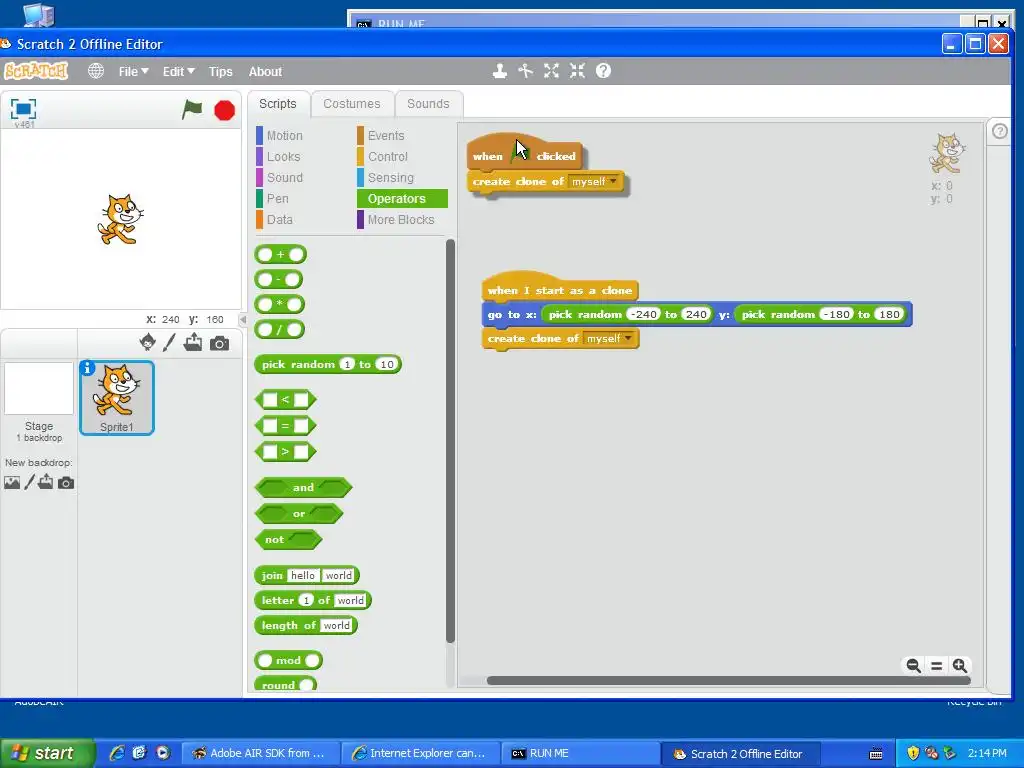Screen dimensions: 1024x768
Task: Select the Delete scissors tool
Action: 525,71
